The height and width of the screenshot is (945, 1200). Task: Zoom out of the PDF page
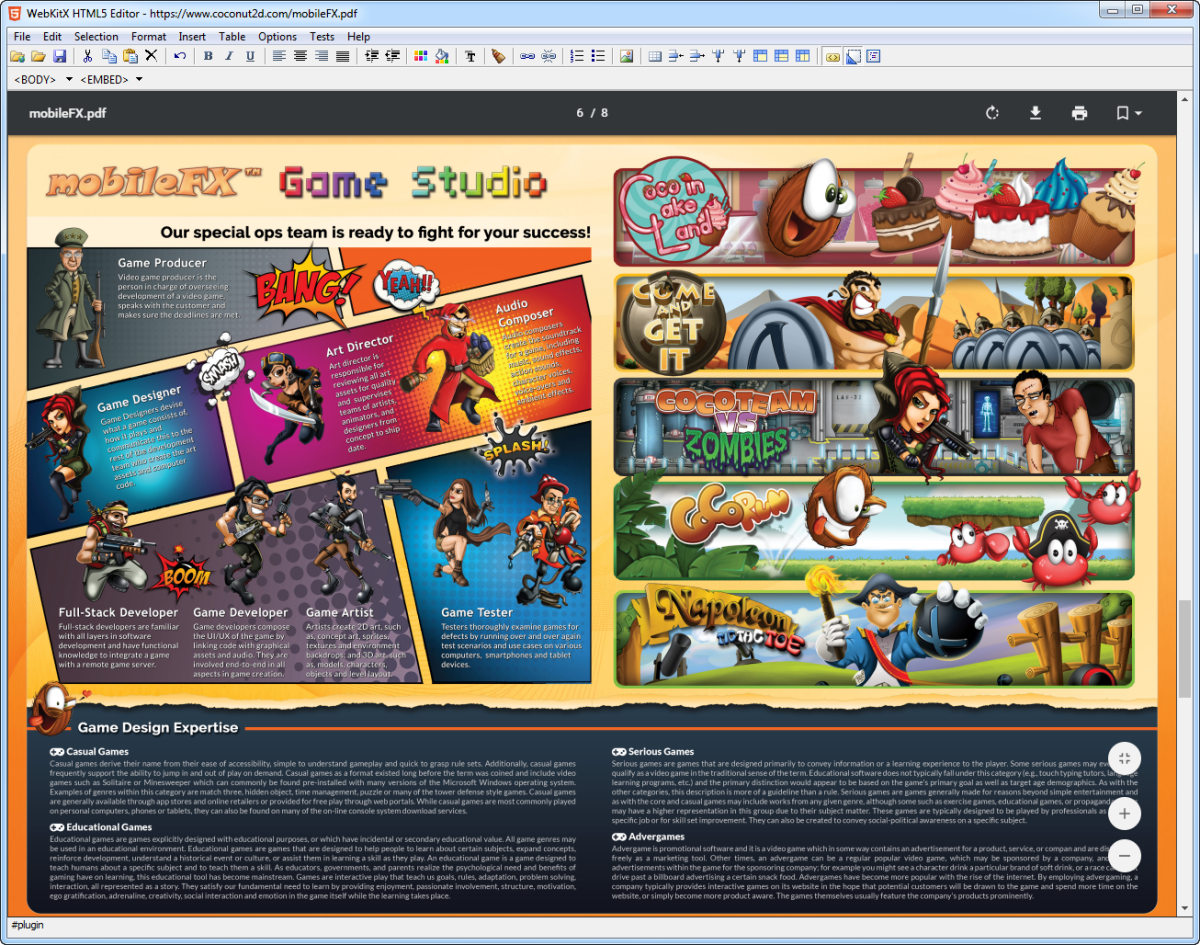coord(1125,856)
